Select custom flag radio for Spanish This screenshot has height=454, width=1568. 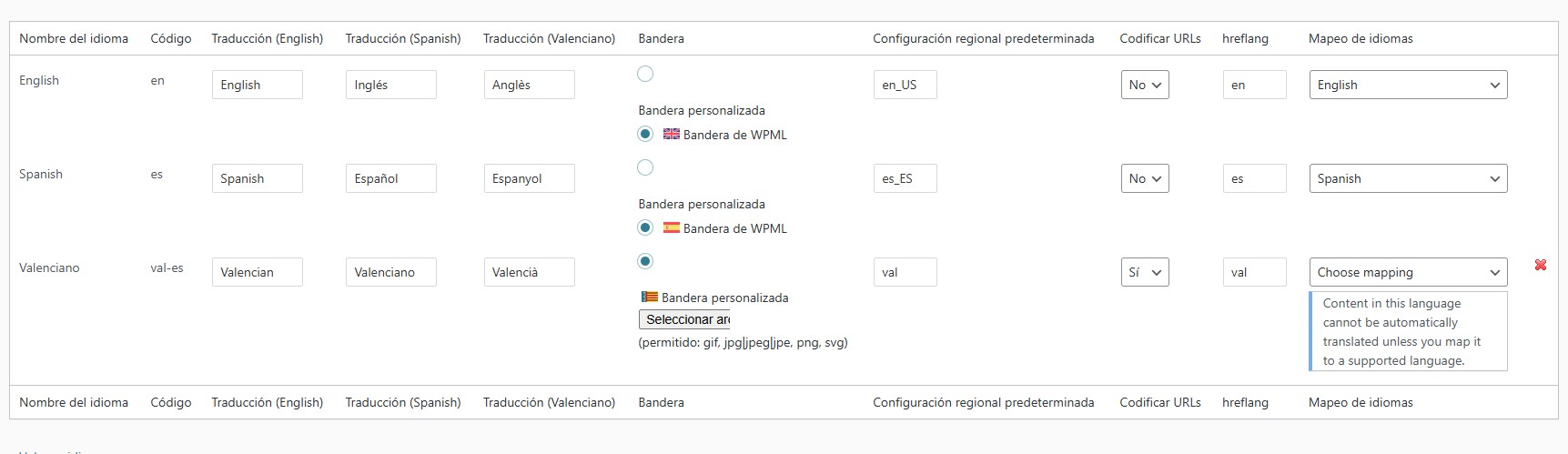click(645, 167)
